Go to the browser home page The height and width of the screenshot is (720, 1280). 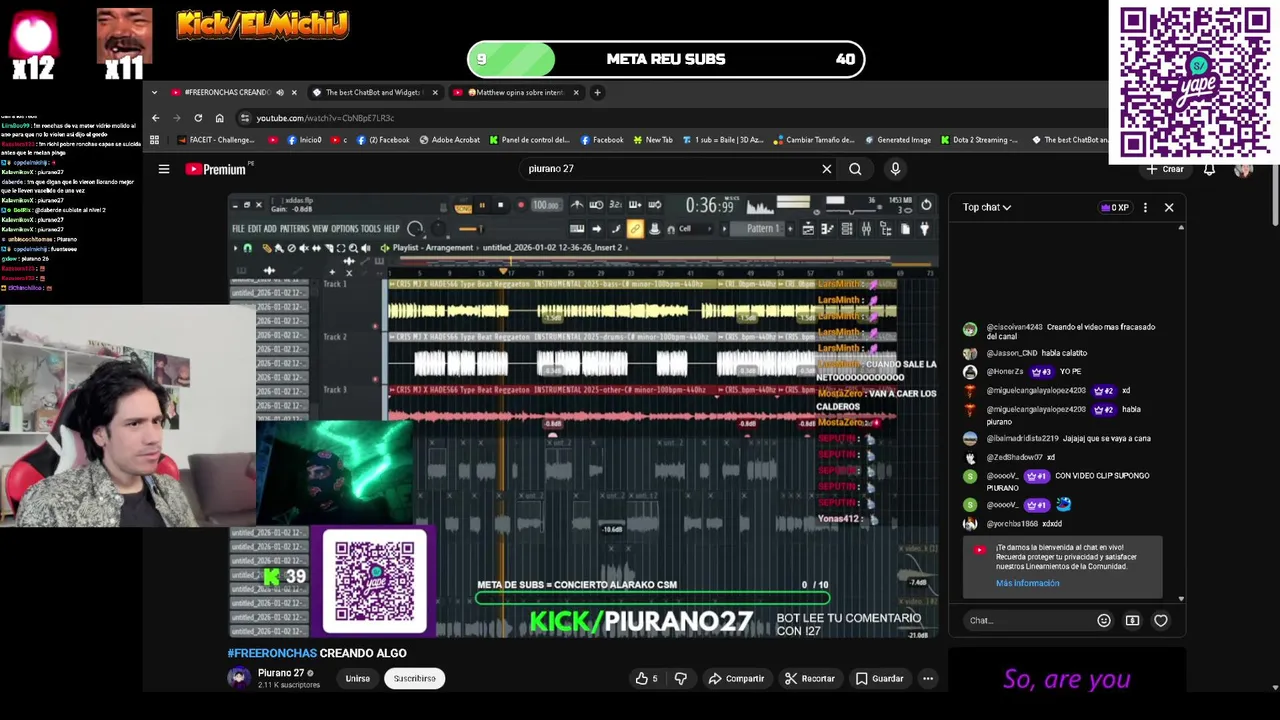click(219, 118)
